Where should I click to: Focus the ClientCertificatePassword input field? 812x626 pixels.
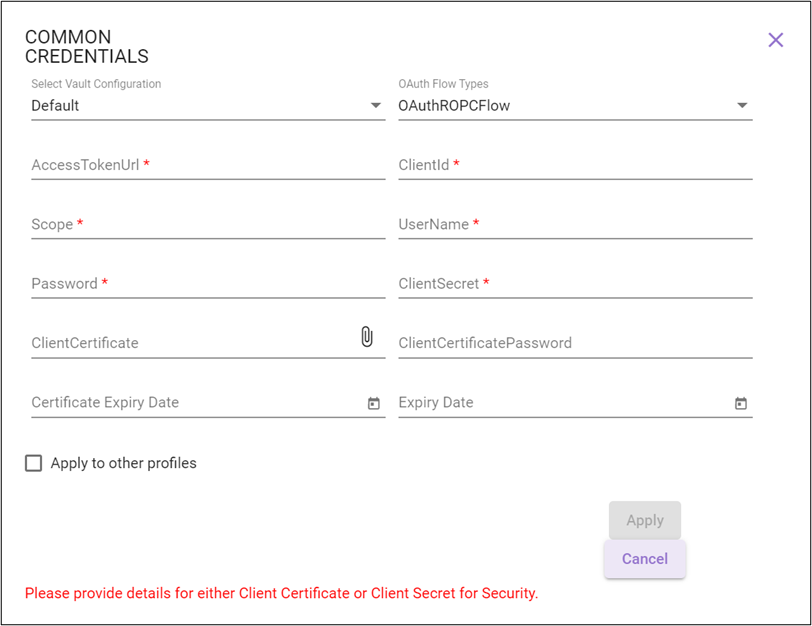[575, 343]
